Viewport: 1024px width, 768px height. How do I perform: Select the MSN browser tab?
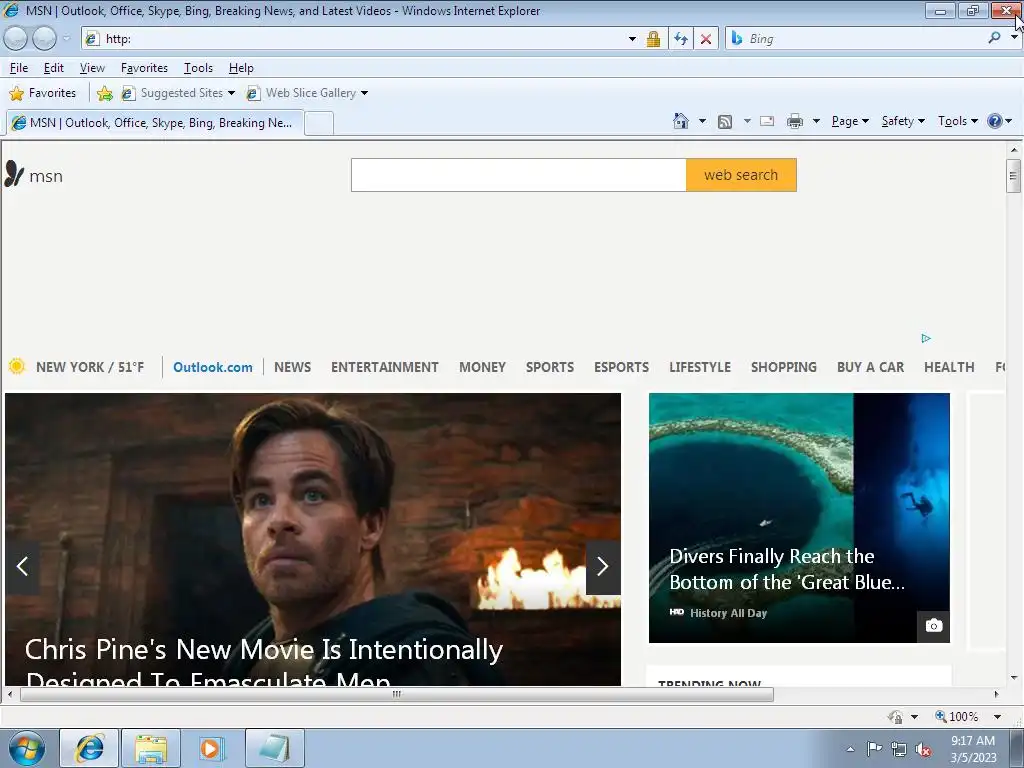click(155, 123)
